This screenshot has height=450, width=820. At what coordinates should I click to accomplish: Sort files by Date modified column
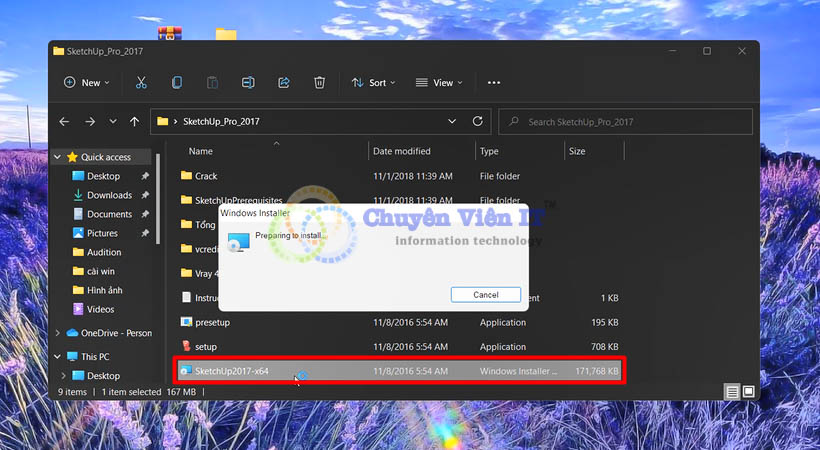click(401, 152)
